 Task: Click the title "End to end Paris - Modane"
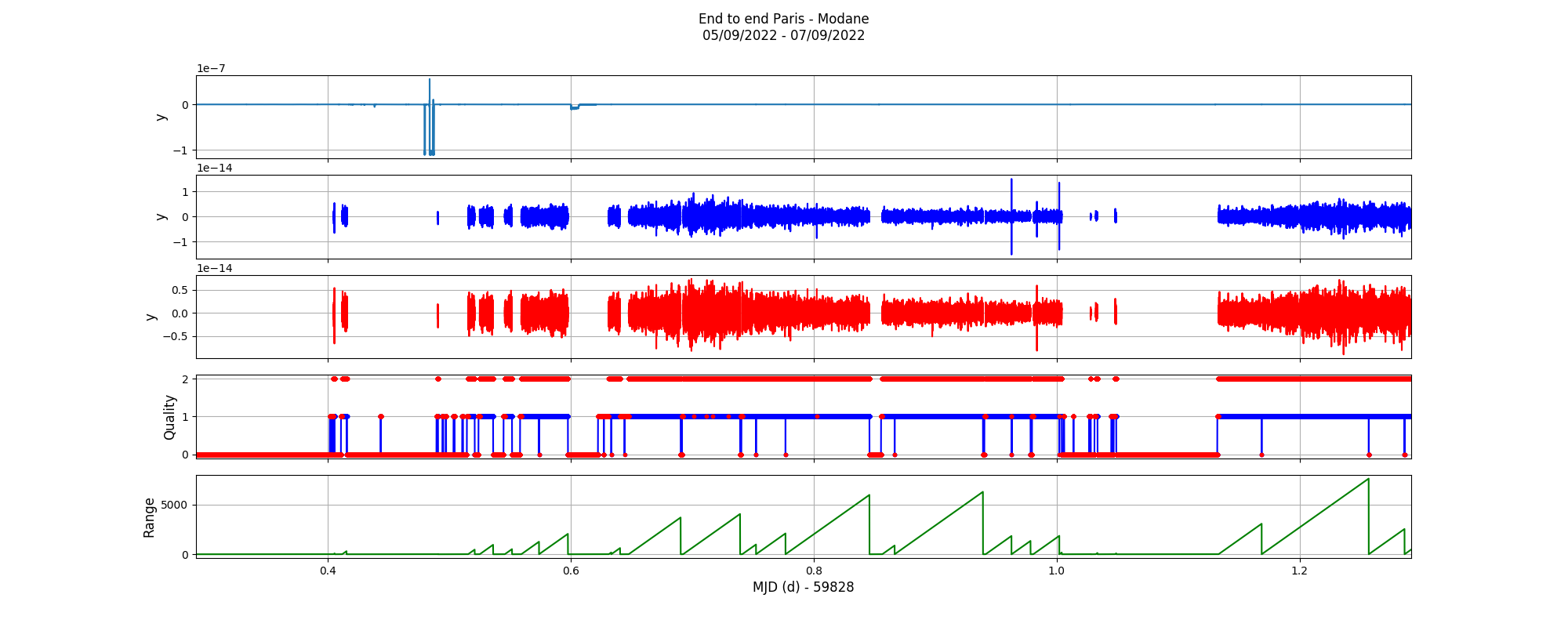[783, 19]
